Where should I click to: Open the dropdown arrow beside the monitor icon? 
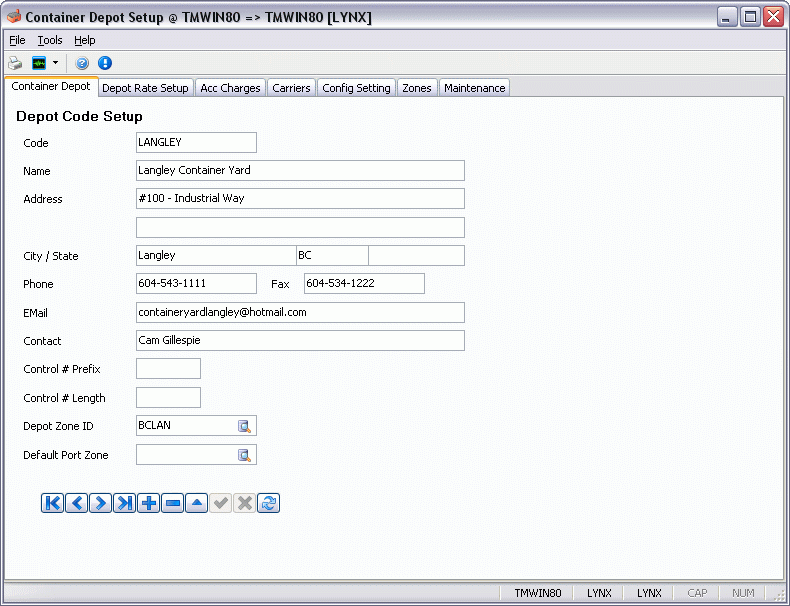tap(55, 63)
